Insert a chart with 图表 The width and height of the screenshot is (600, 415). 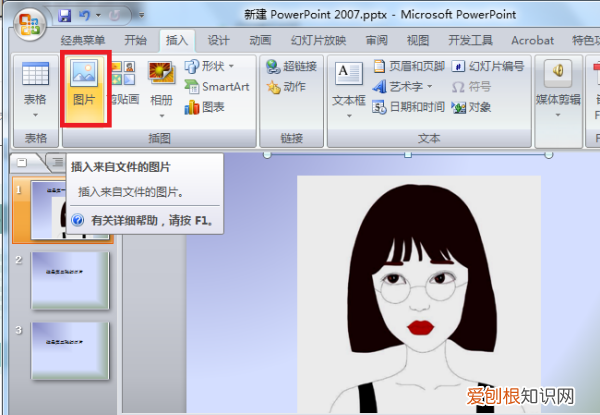[204, 107]
